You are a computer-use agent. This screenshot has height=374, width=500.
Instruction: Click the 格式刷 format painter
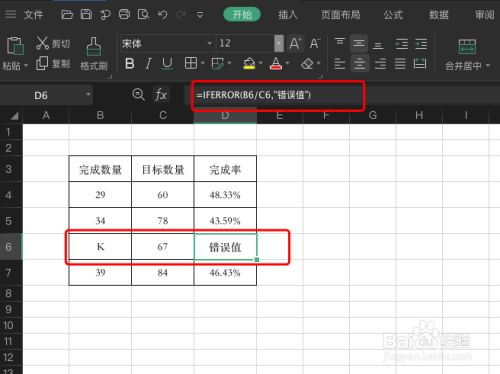pos(94,53)
